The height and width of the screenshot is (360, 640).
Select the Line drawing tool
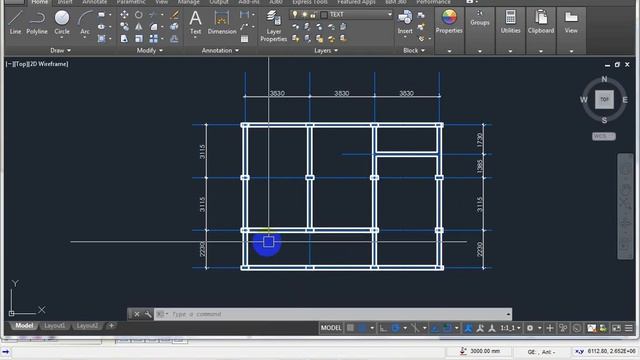point(15,22)
